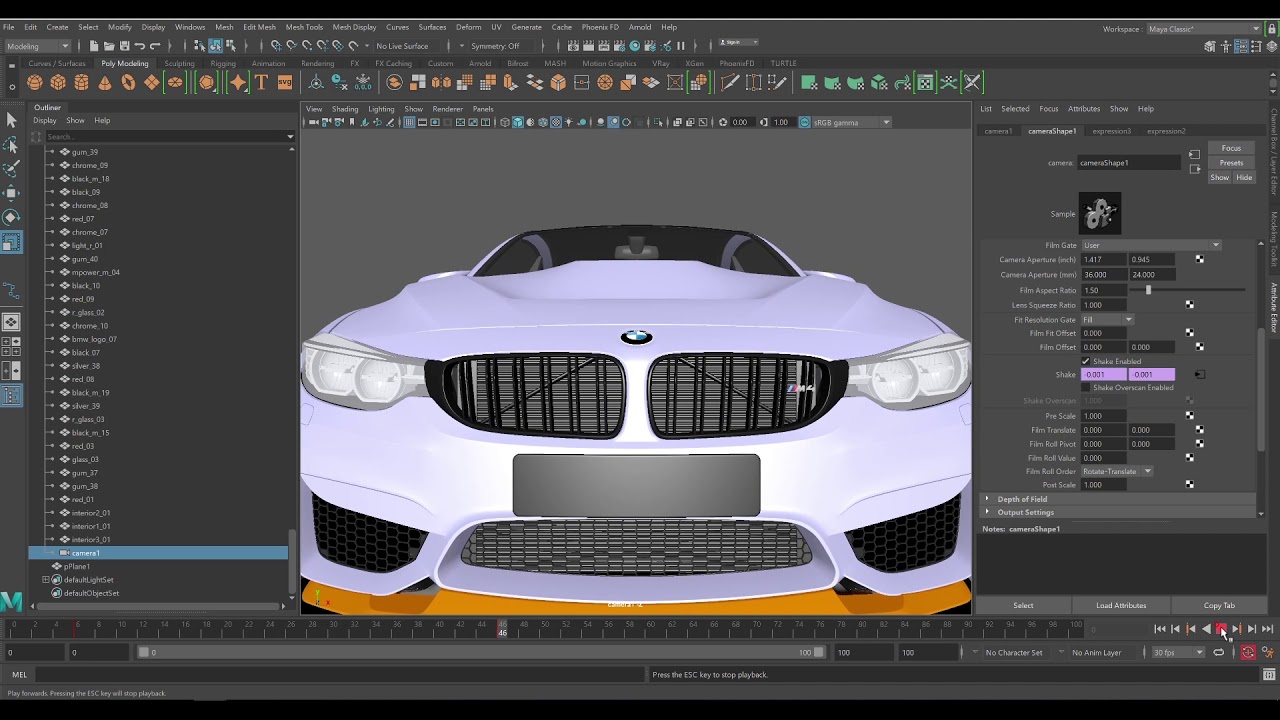Create a polygon cylinder from the shelf
The image size is (1280, 720).
[81, 83]
